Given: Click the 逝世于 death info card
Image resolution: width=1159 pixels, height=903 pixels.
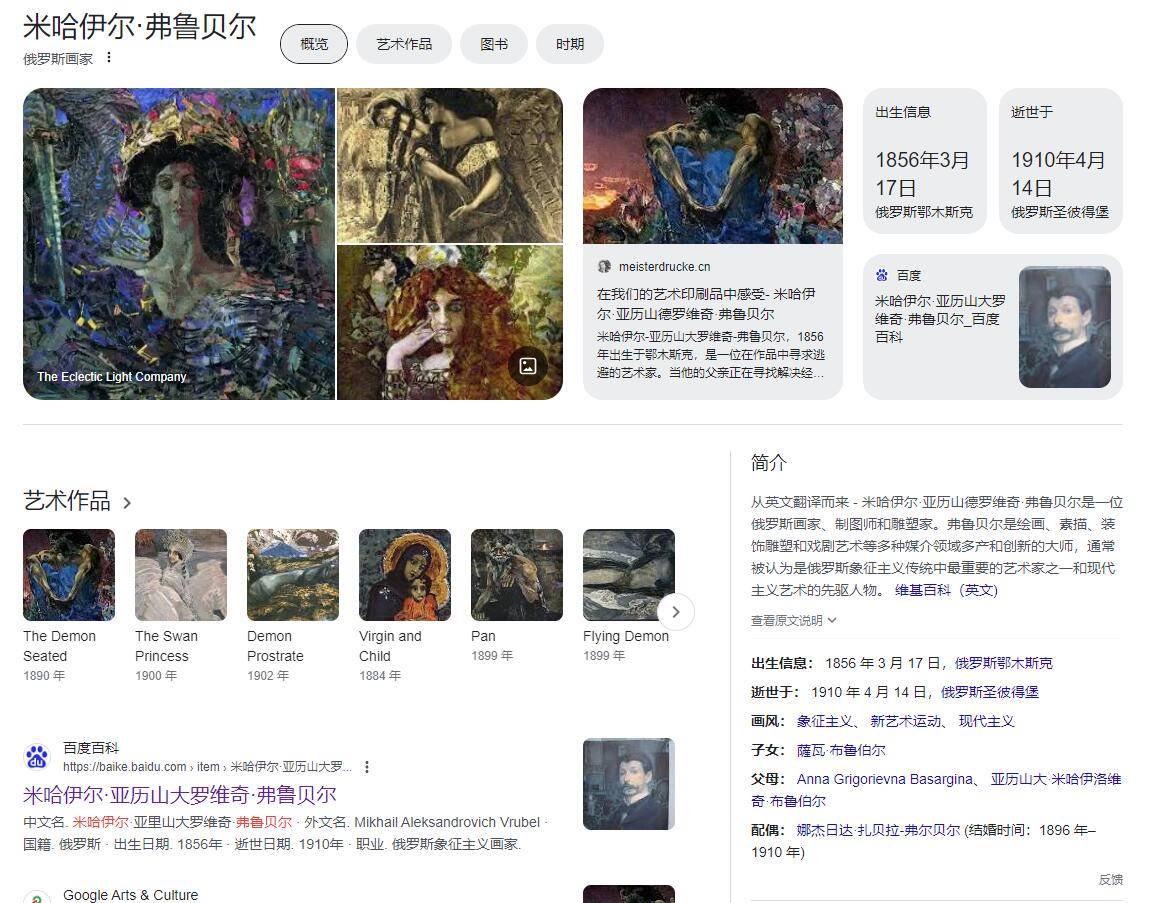Looking at the screenshot, I should [1061, 161].
